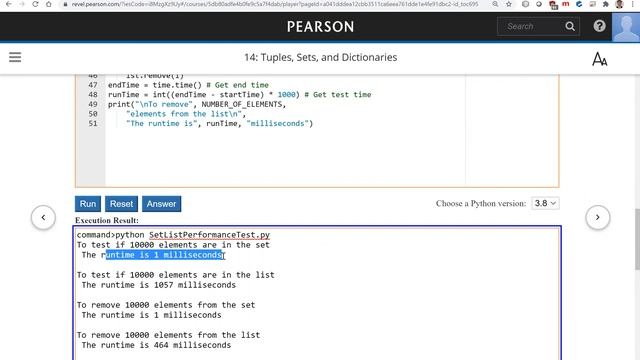Viewport: 640px width, 360px height.
Task: Open the Chrome profile avatar
Action: 620,4
